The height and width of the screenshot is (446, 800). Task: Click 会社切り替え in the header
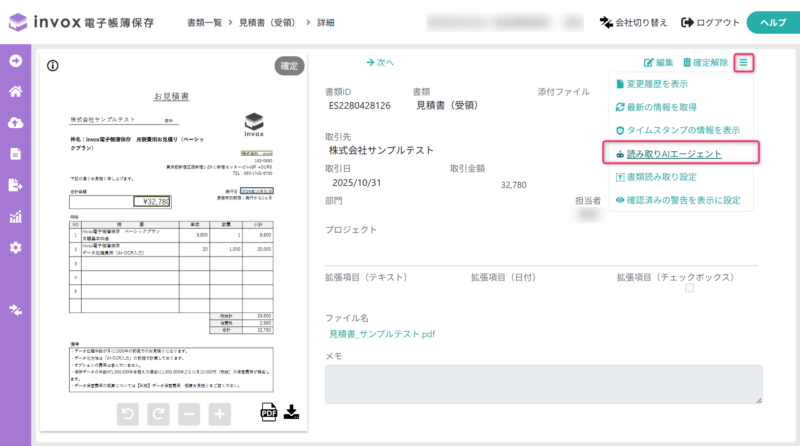(633, 22)
